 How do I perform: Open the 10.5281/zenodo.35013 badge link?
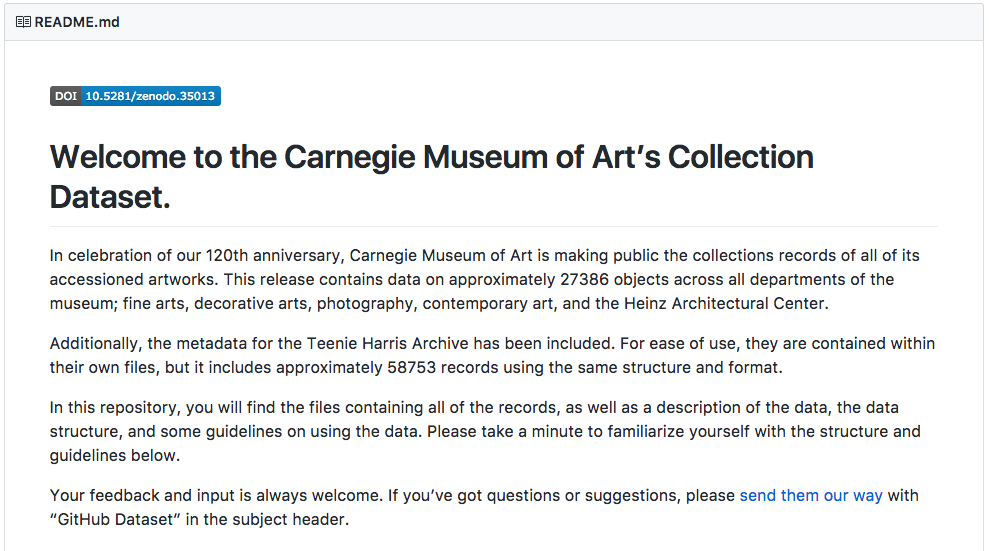150,96
